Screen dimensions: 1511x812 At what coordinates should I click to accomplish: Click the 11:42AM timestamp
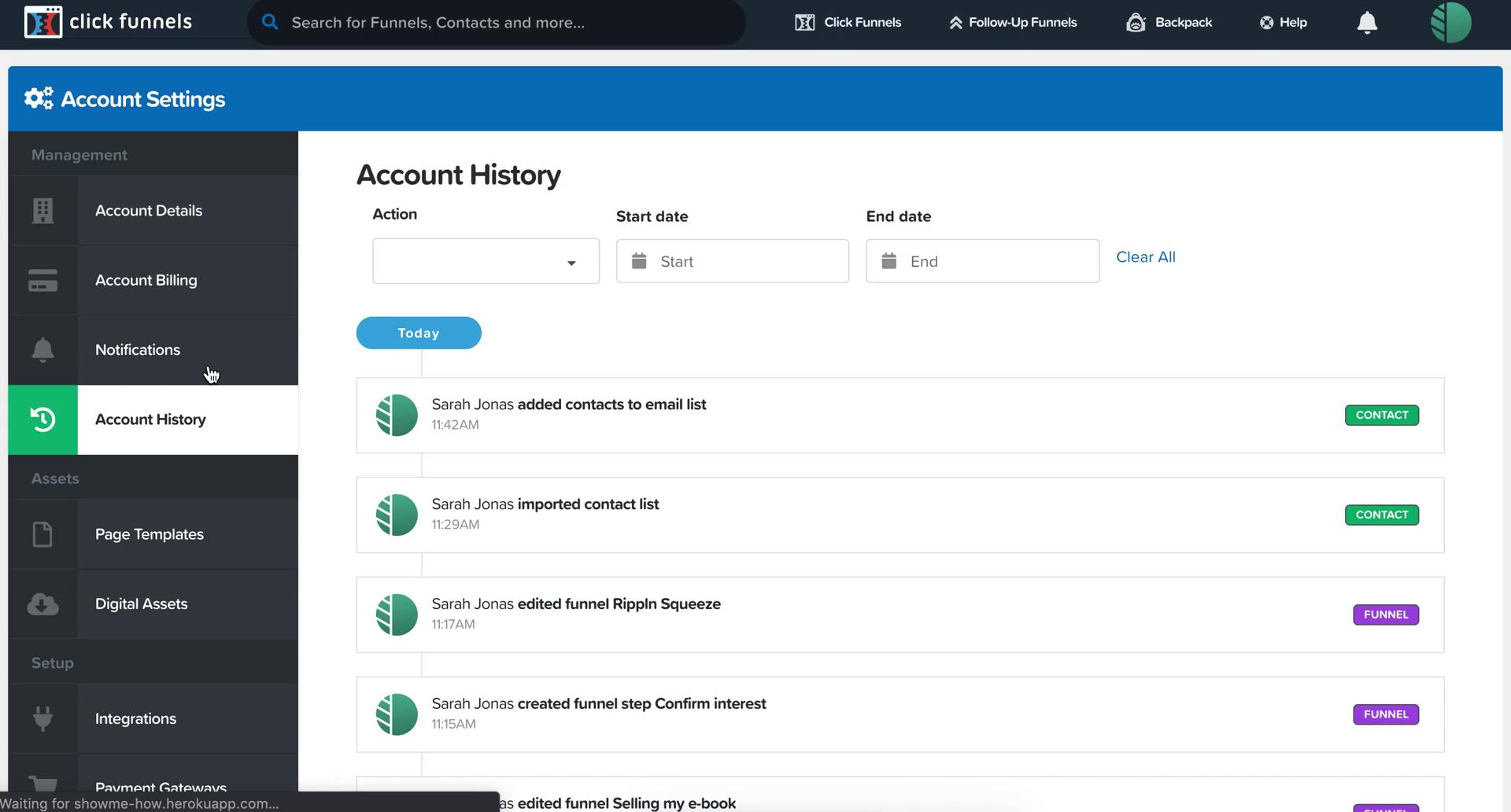pyautogui.click(x=455, y=425)
